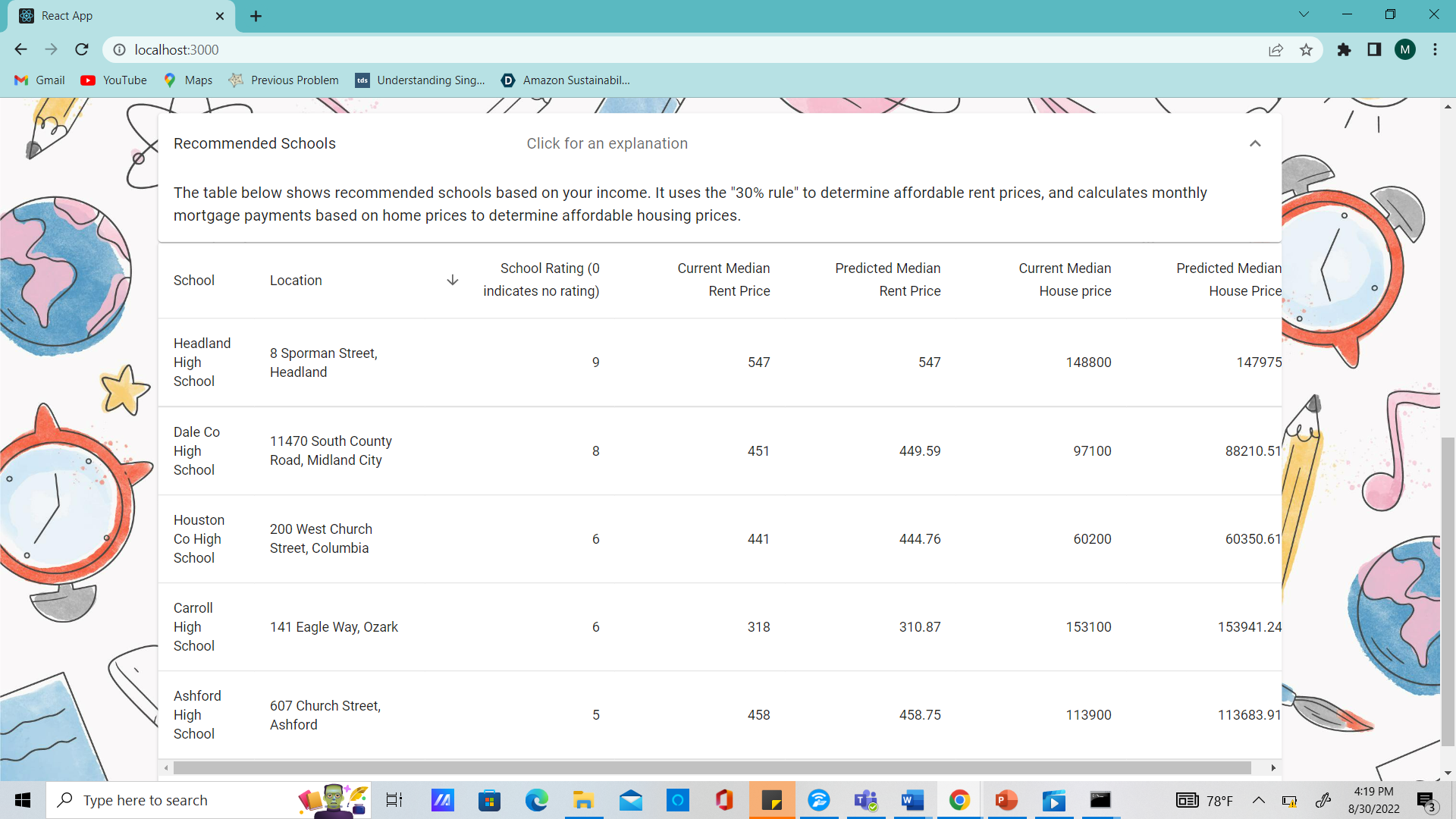Open the Amazon Sustainability bookmark
Image resolution: width=1456 pixels, height=819 pixels.
(x=566, y=80)
